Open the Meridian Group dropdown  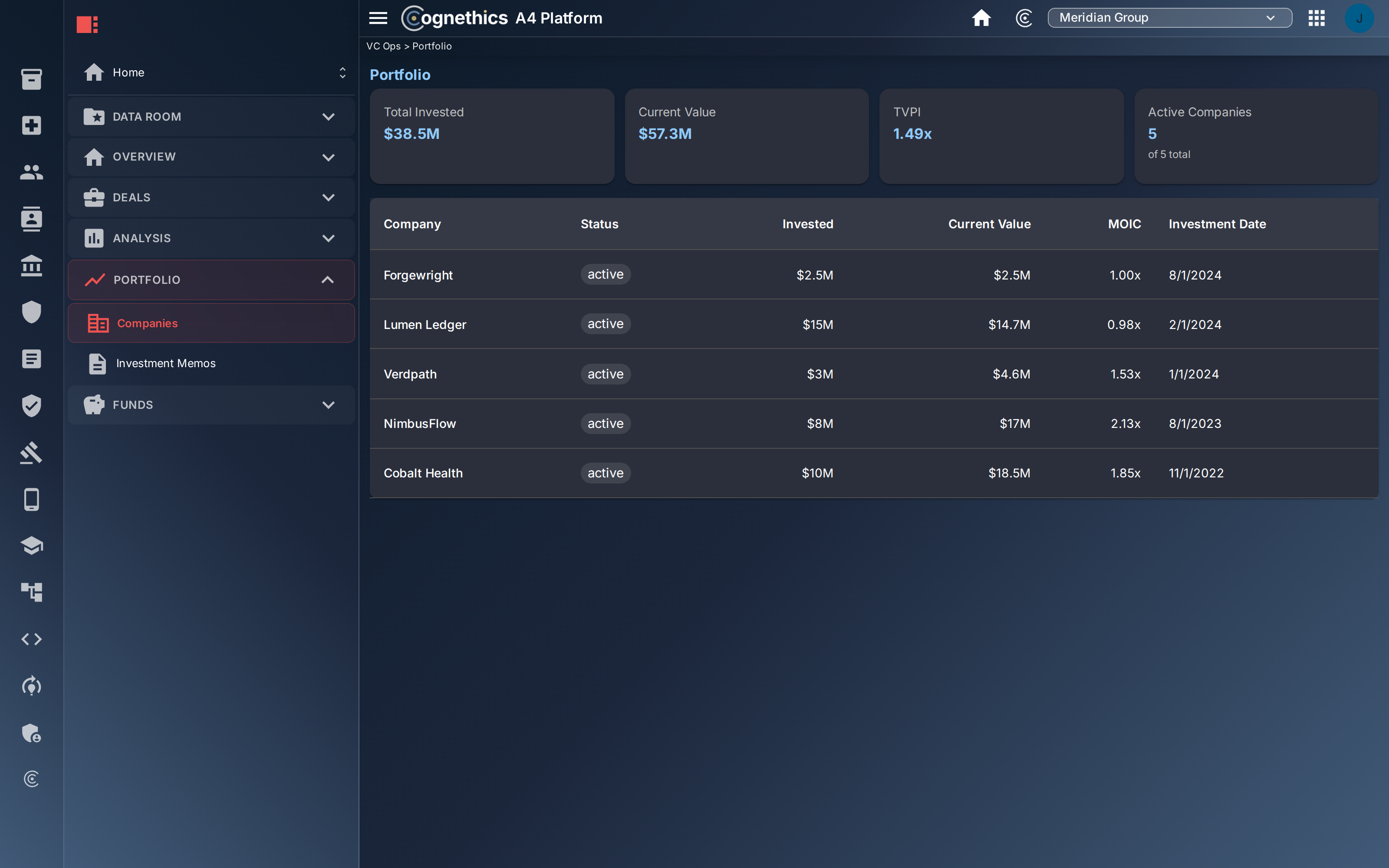[x=1170, y=18]
